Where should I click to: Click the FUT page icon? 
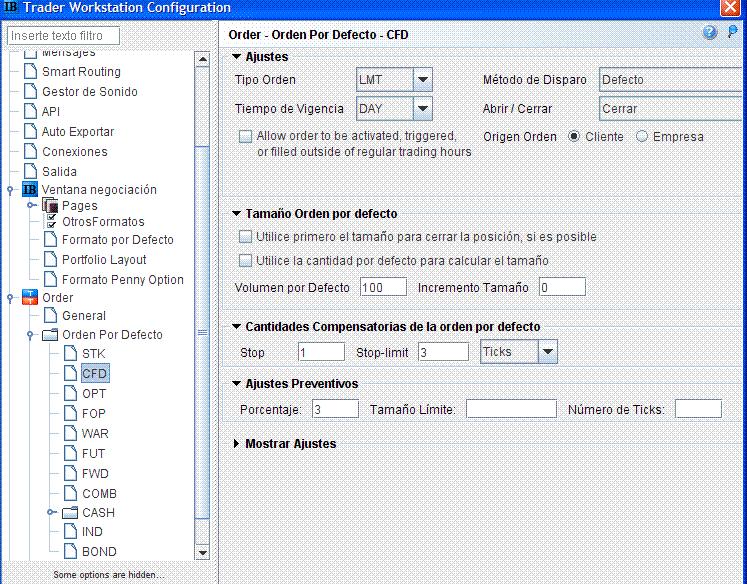point(70,453)
